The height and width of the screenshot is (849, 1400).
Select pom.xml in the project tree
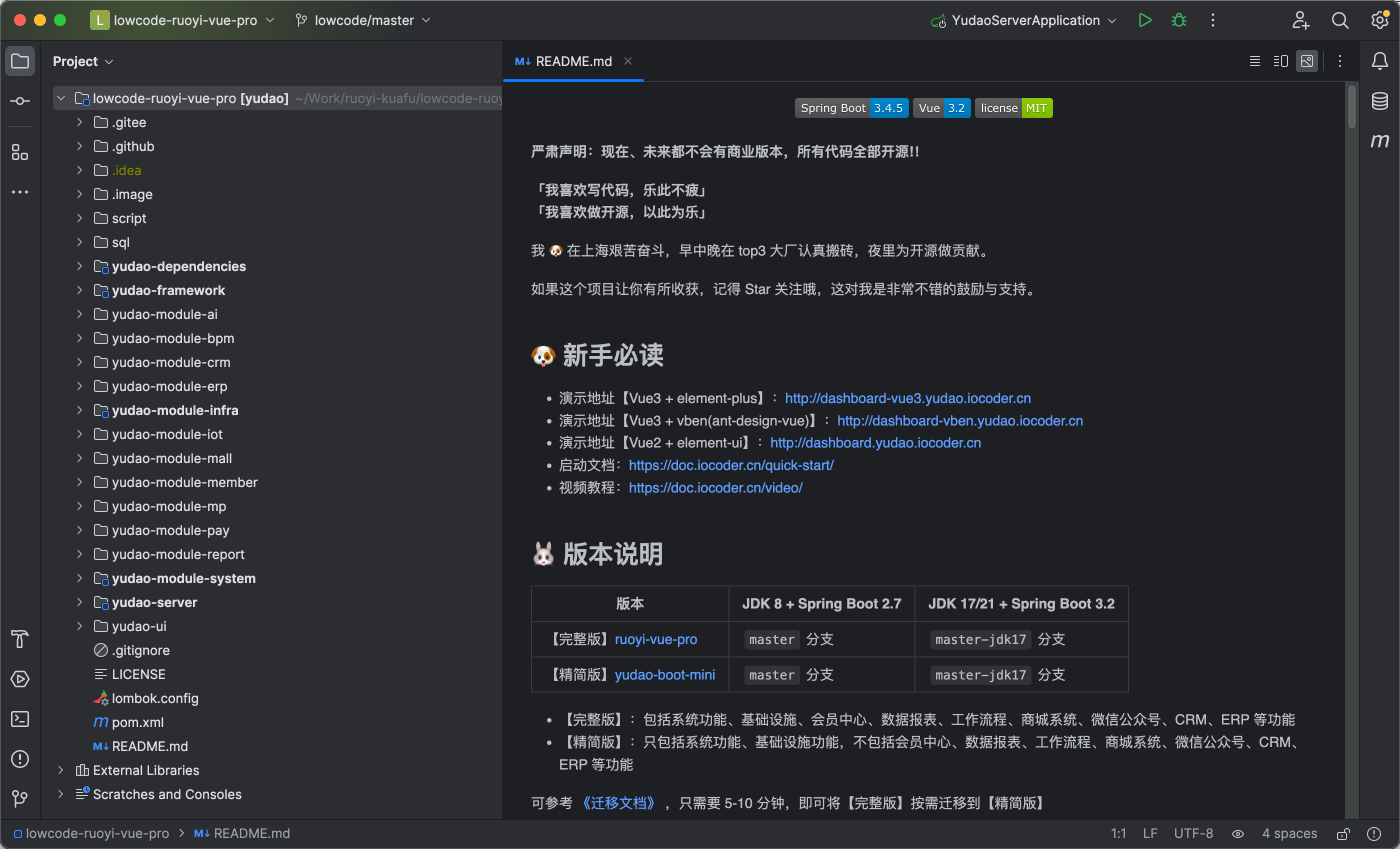[x=137, y=721]
